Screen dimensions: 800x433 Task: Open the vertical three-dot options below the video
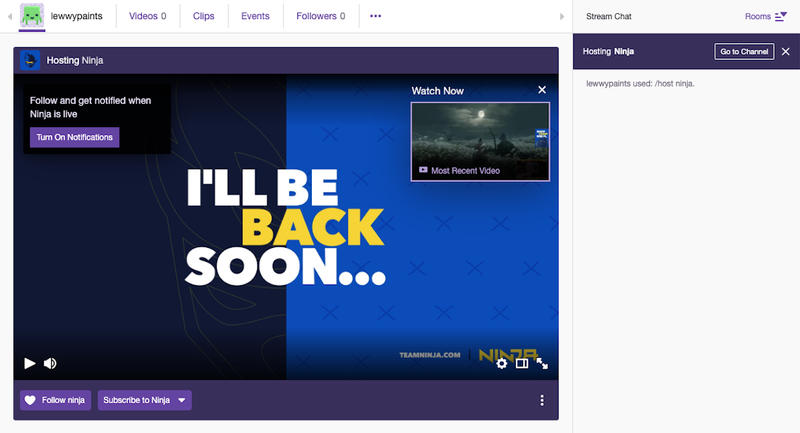[542, 400]
